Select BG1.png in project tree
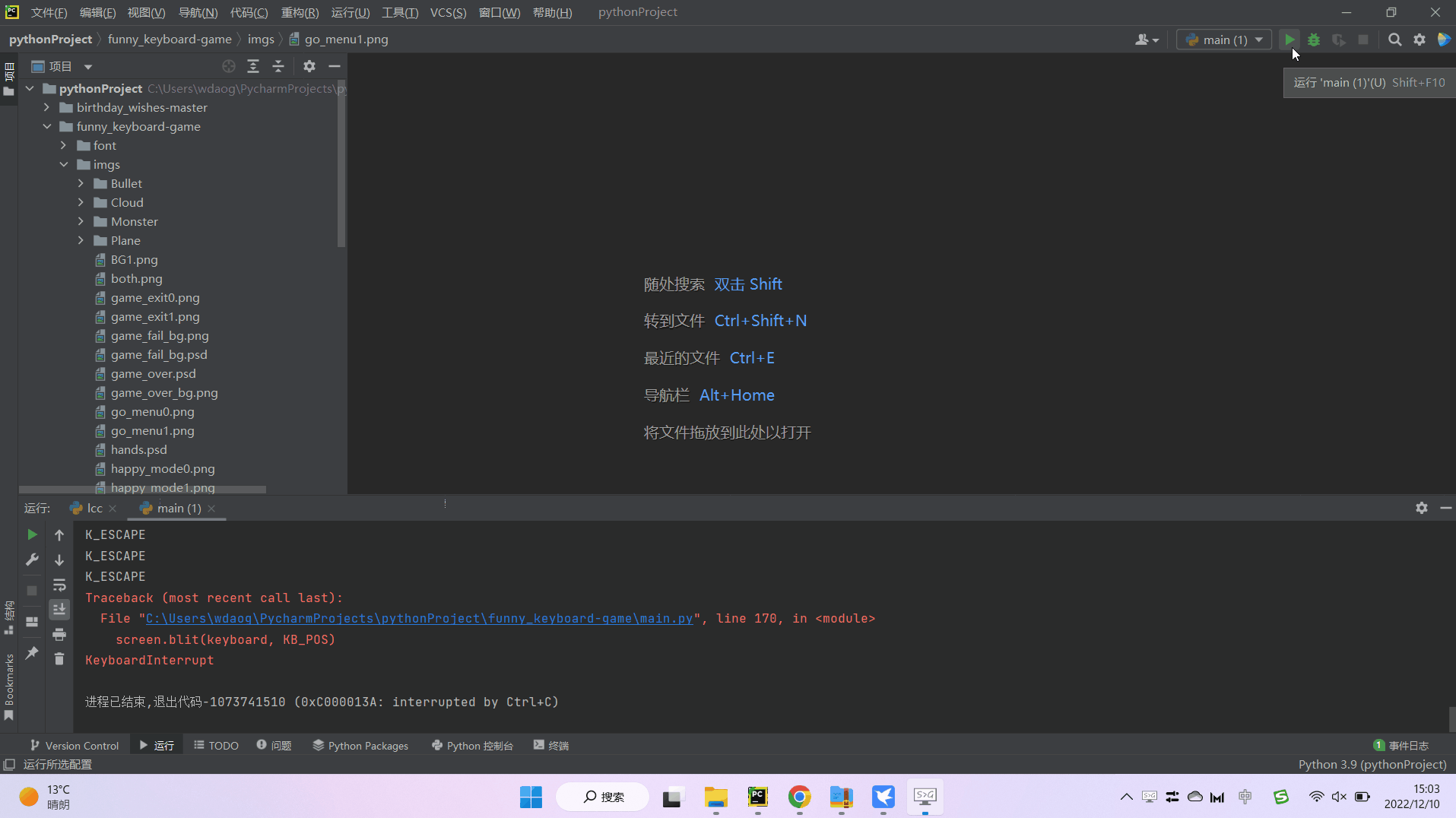1456x818 pixels. coord(134,259)
